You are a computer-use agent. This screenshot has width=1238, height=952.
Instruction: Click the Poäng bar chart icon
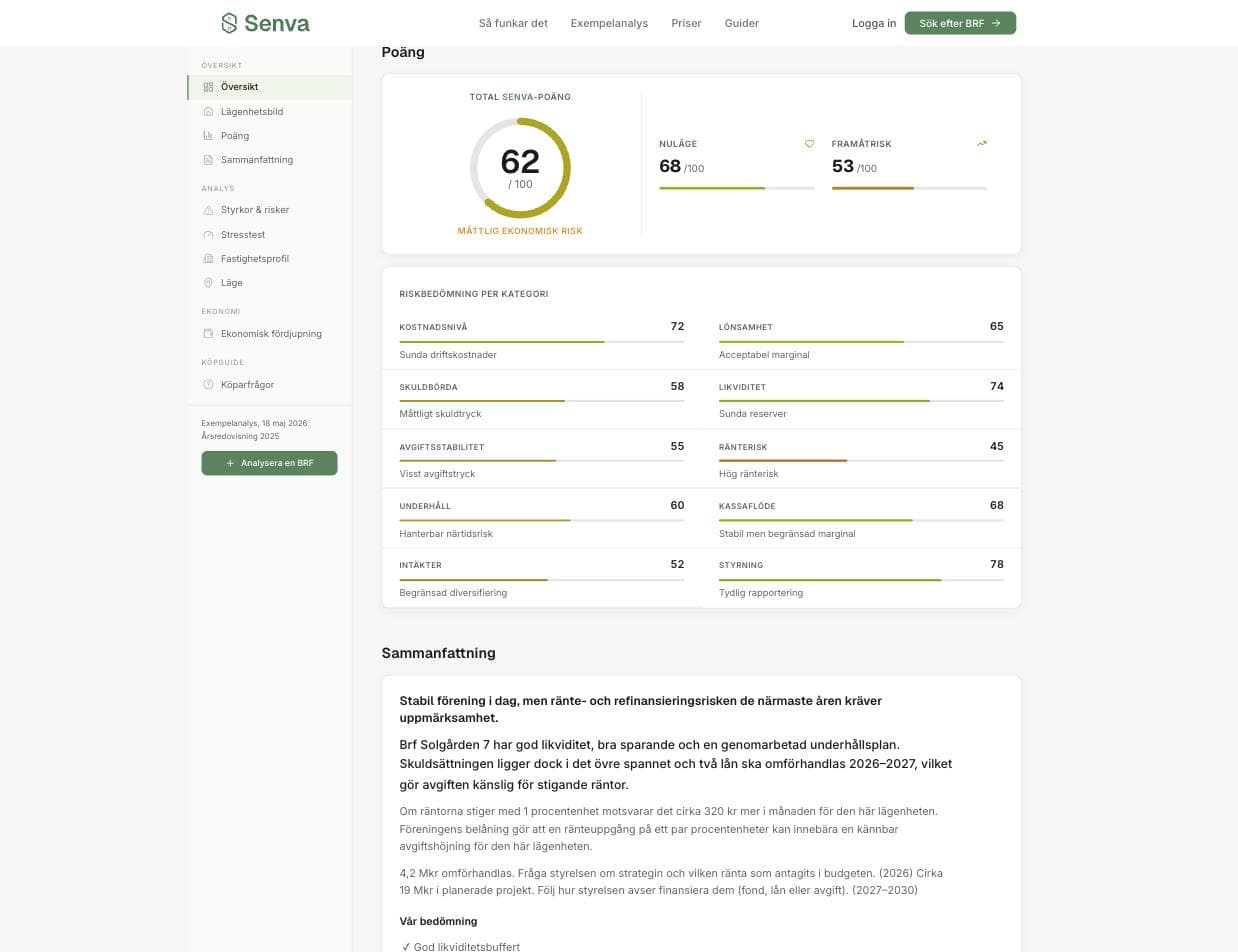[x=208, y=136]
